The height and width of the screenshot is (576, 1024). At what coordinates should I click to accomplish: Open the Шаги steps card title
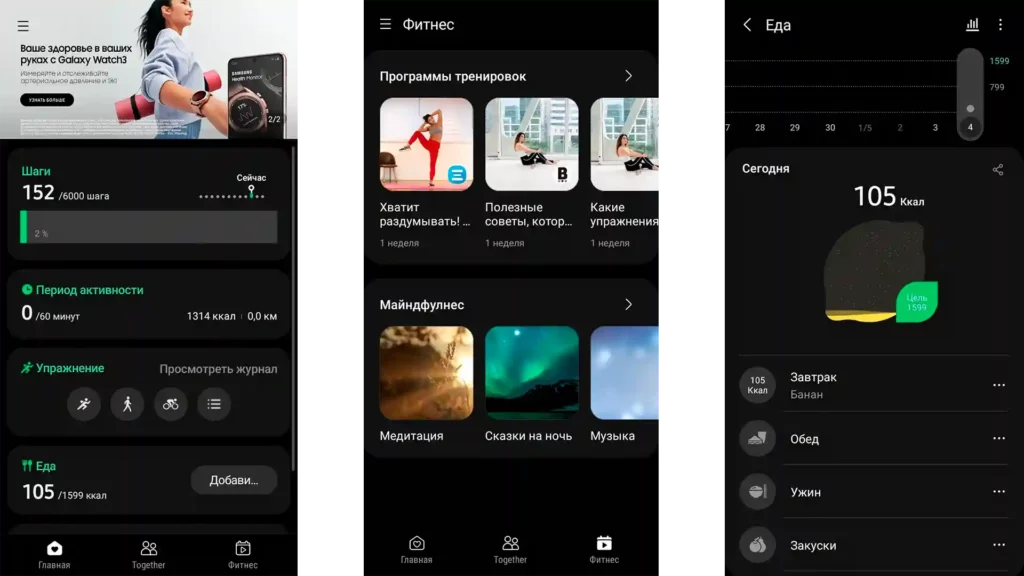point(36,171)
